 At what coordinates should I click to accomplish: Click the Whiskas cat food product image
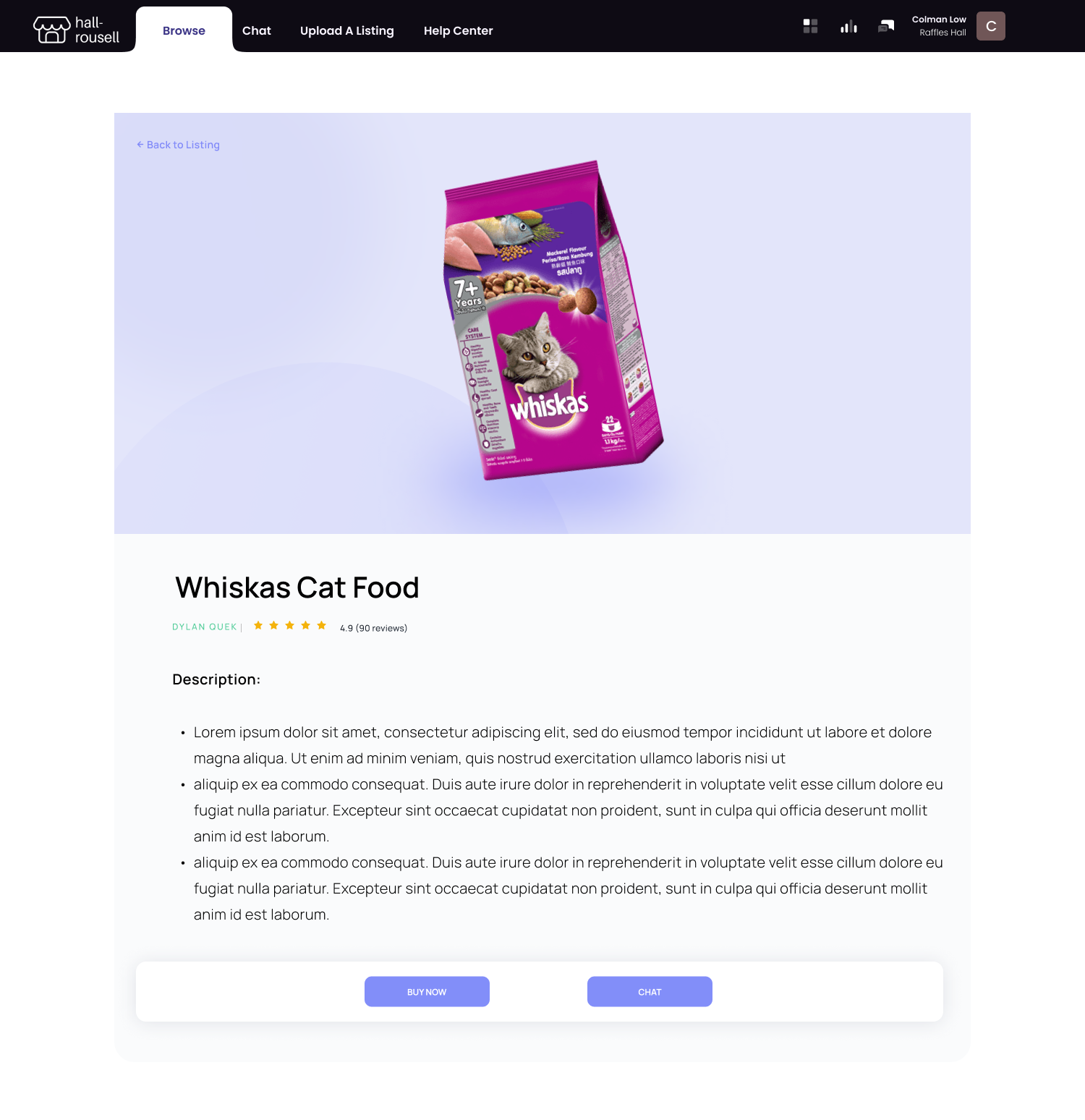[x=553, y=320]
